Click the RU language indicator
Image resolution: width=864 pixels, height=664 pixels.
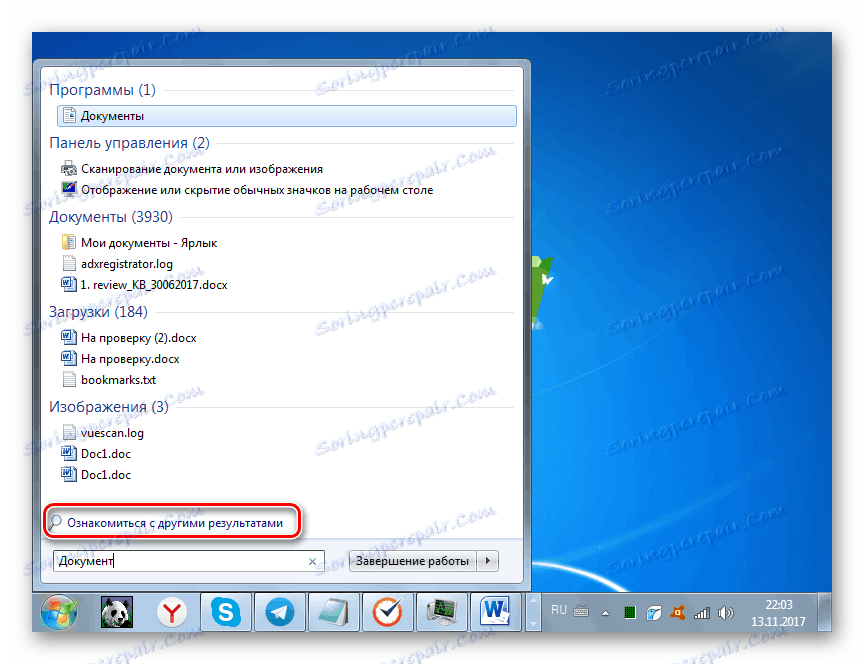pos(559,610)
